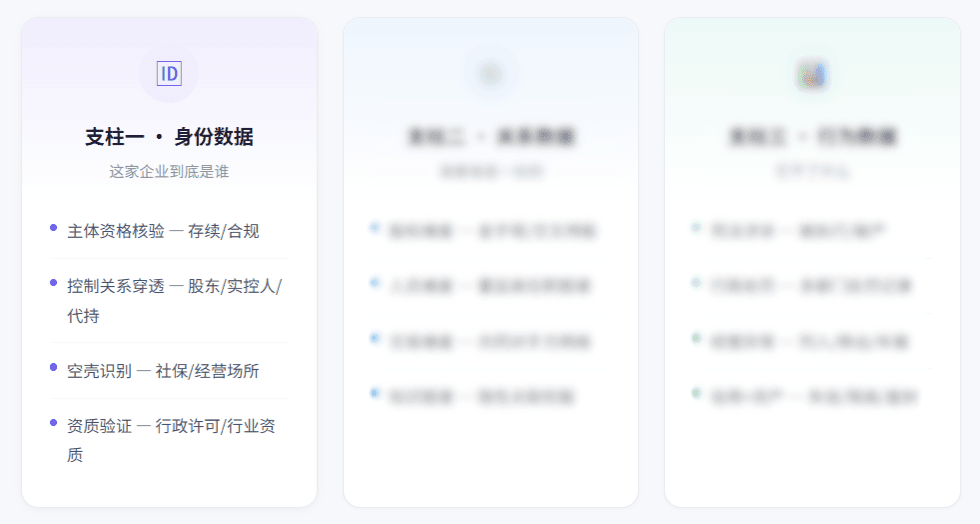Select the 空壳识别 — 社保/经营场所 entry
This screenshot has height=524, width=980.
tap(169, 371)
